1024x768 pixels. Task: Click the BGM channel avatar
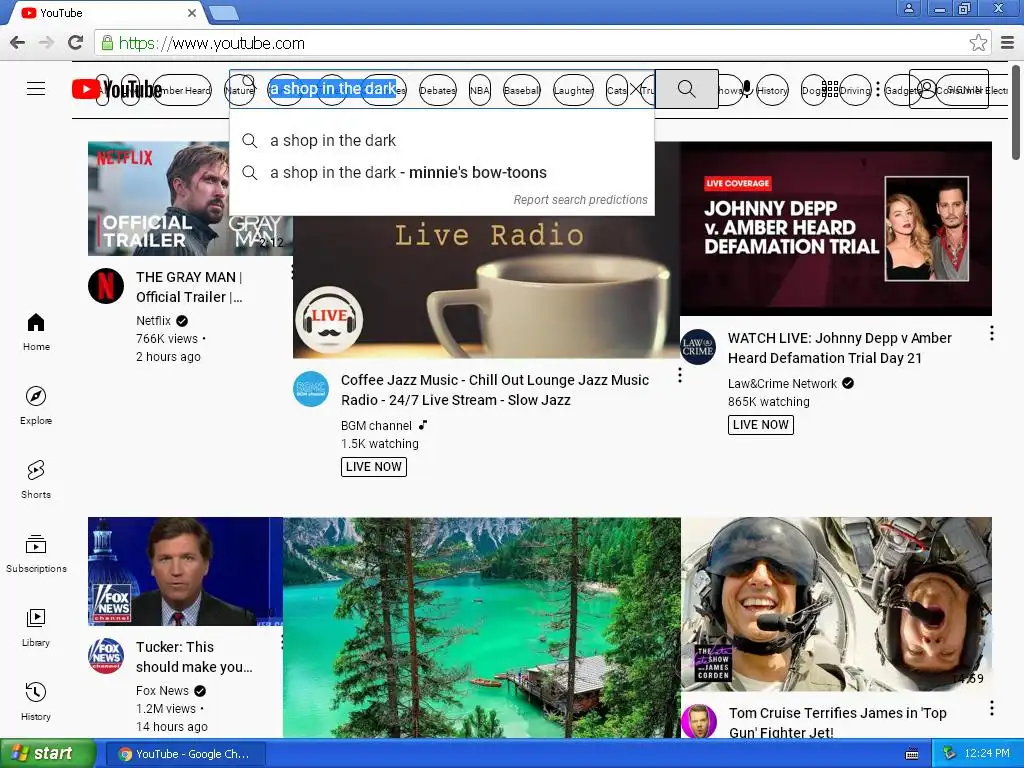311,389
